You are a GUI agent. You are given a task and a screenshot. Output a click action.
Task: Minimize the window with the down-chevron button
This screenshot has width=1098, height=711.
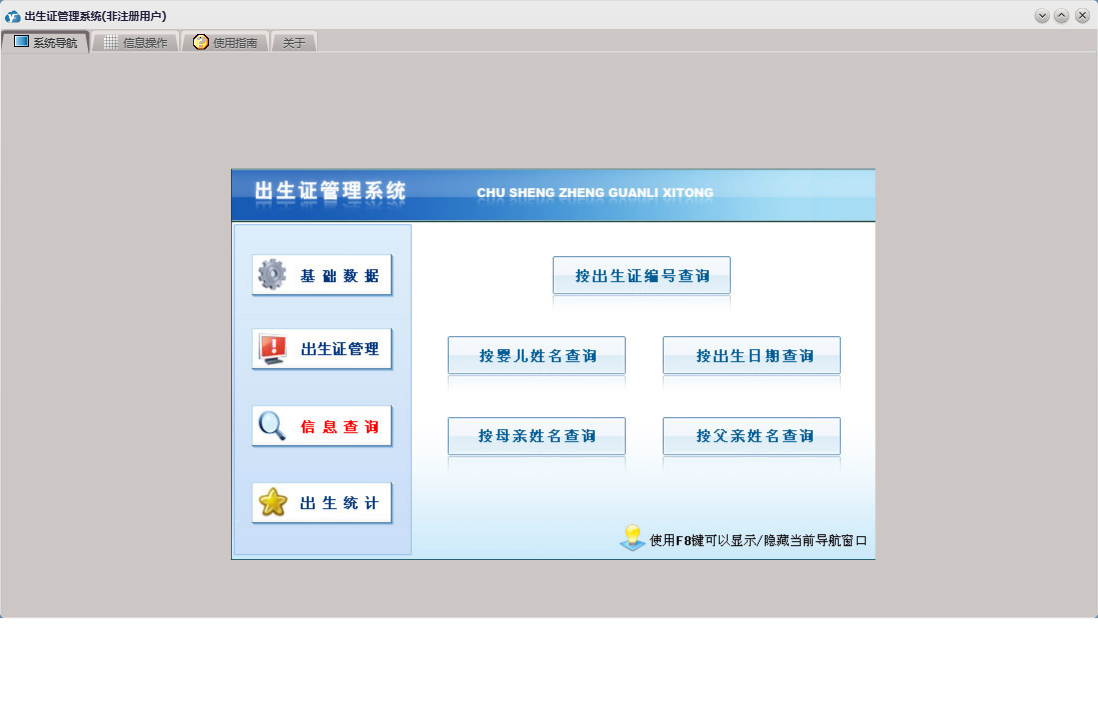point(1042,16)
